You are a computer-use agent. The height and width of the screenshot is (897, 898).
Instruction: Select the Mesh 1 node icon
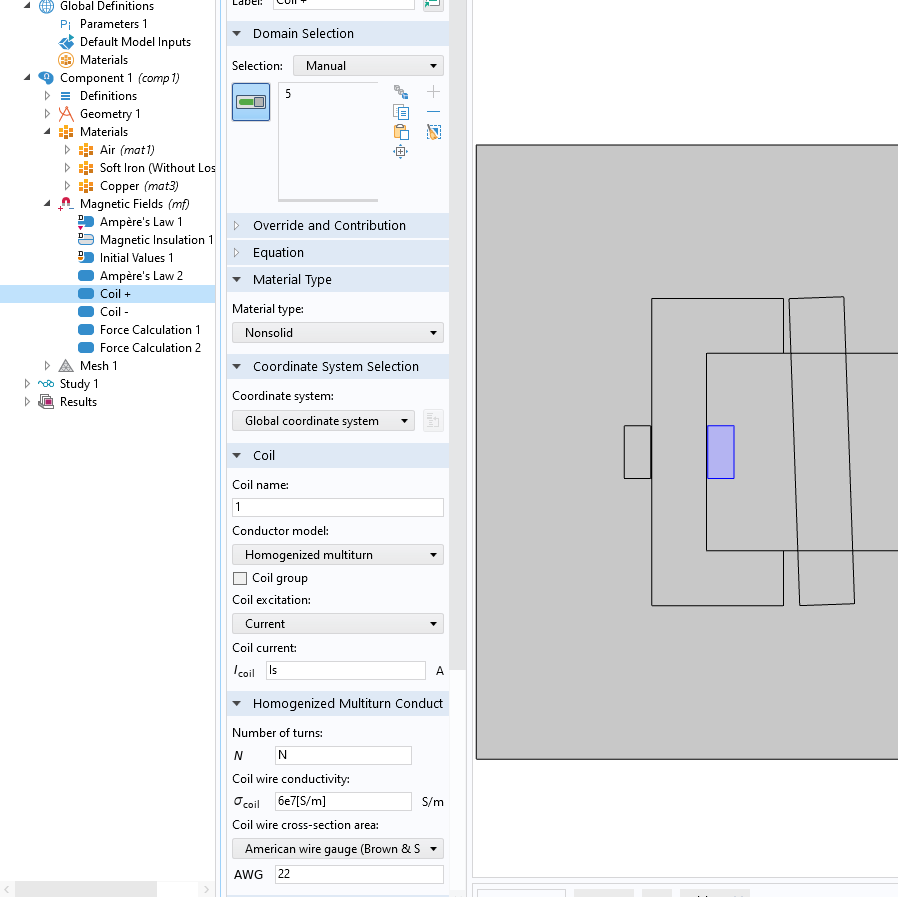coord(66,366)
